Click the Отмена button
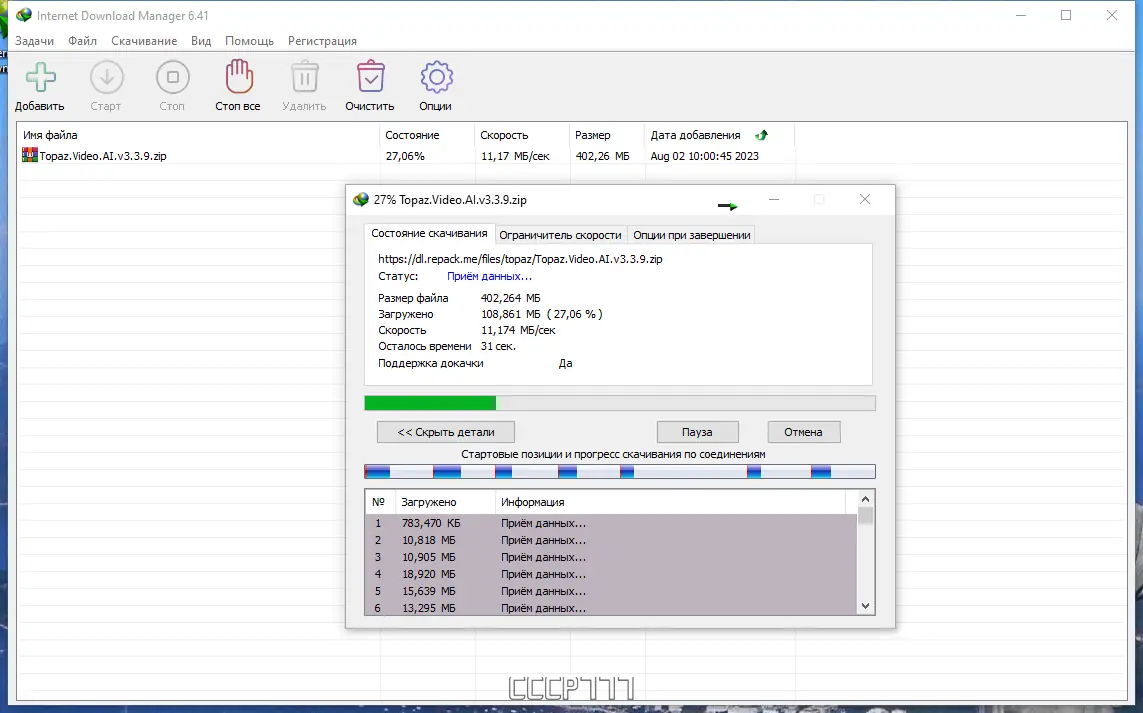 pos(803,432)
